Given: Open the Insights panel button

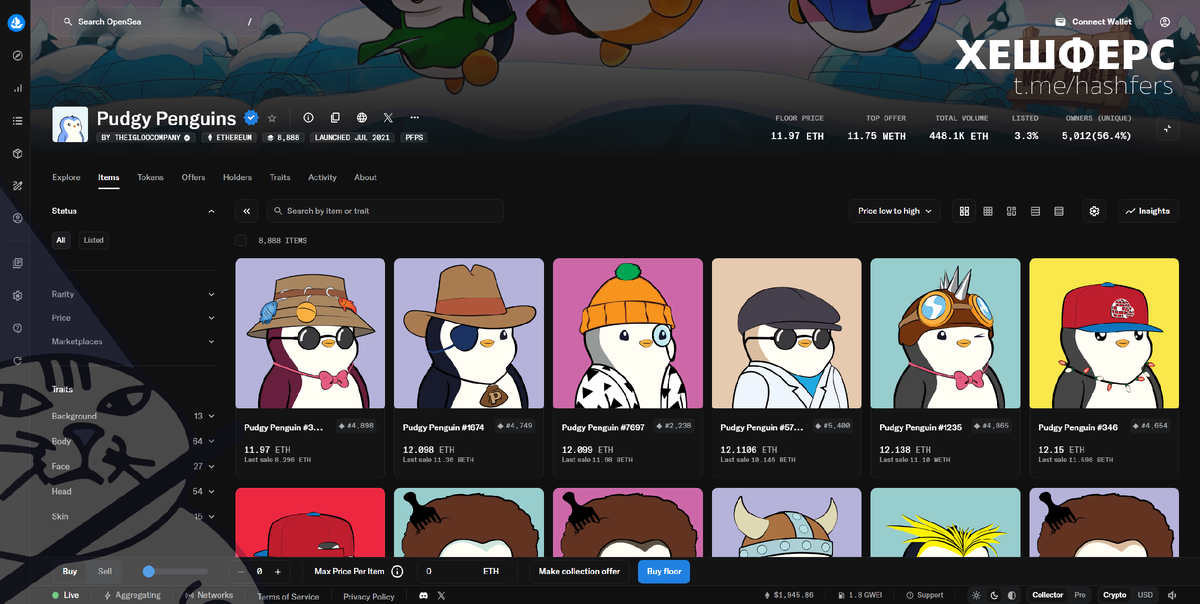Looking at the screenshot, I should (x=1147, y=211).
